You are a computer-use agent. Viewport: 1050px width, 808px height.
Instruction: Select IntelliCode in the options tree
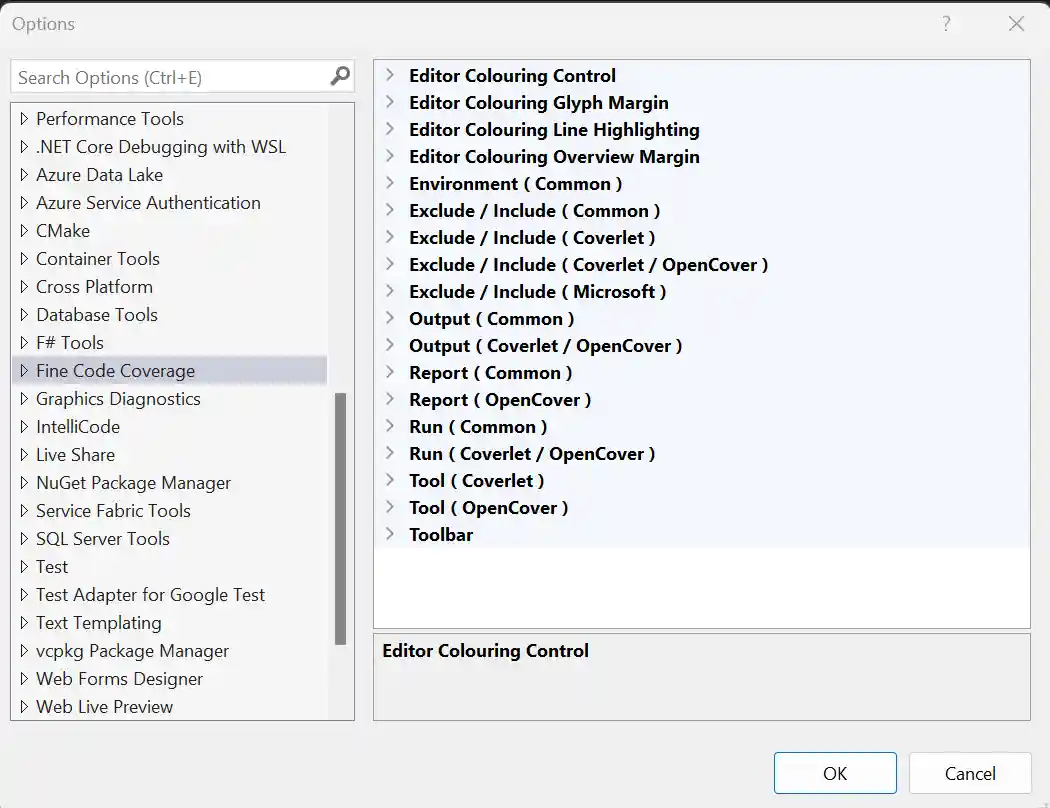(78, 426)
